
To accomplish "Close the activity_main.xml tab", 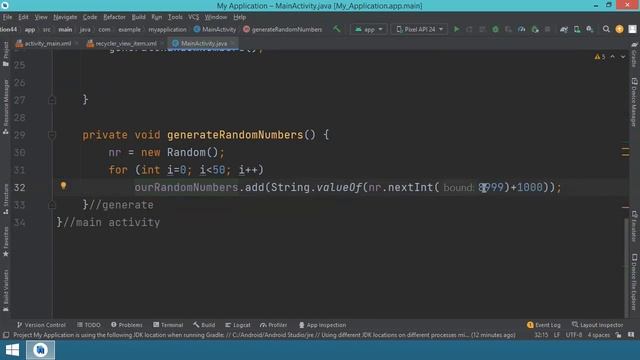I will tap(77, 43).
